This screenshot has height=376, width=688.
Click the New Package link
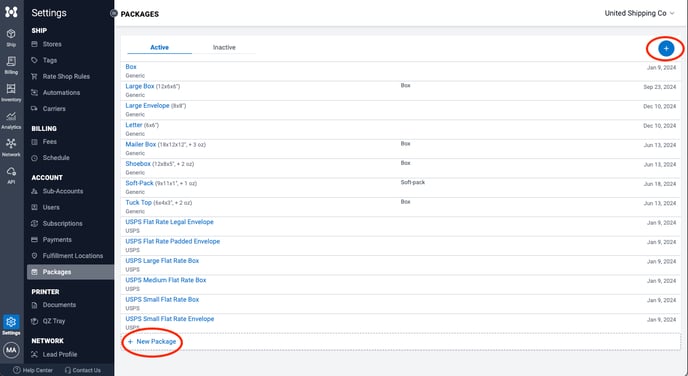coord(152,341)
